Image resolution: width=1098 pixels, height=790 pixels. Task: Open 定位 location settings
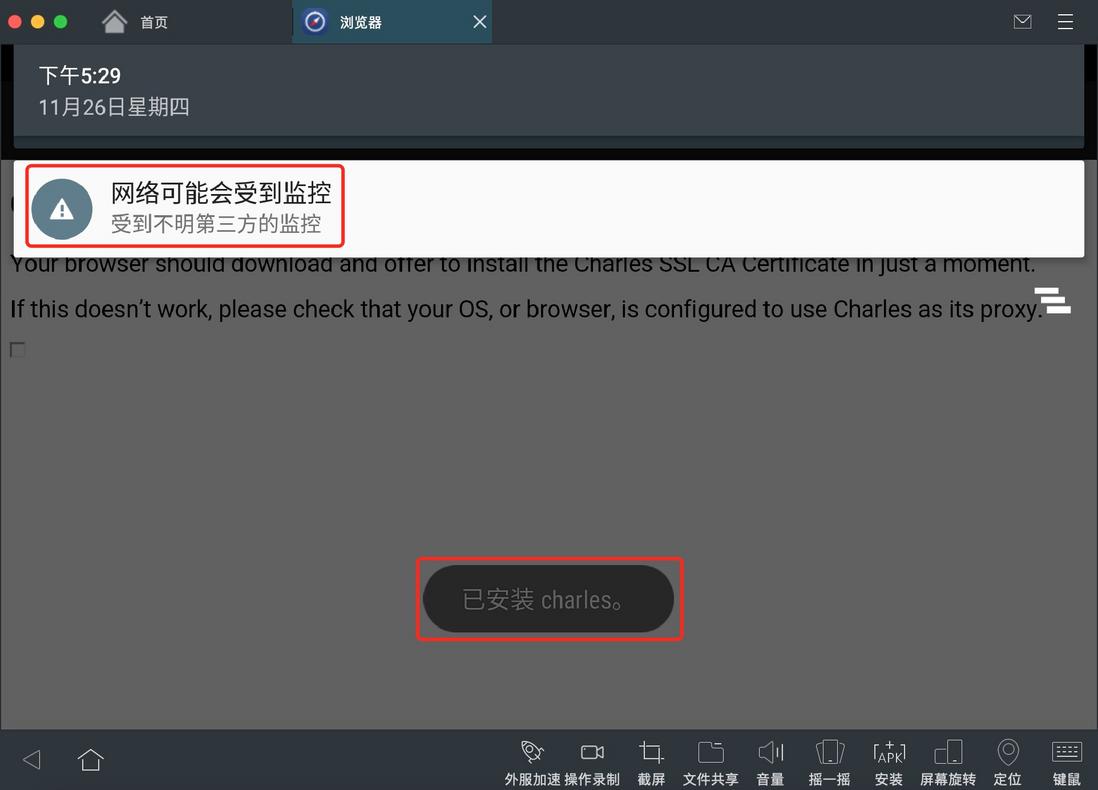click(x=1008, y=763)
